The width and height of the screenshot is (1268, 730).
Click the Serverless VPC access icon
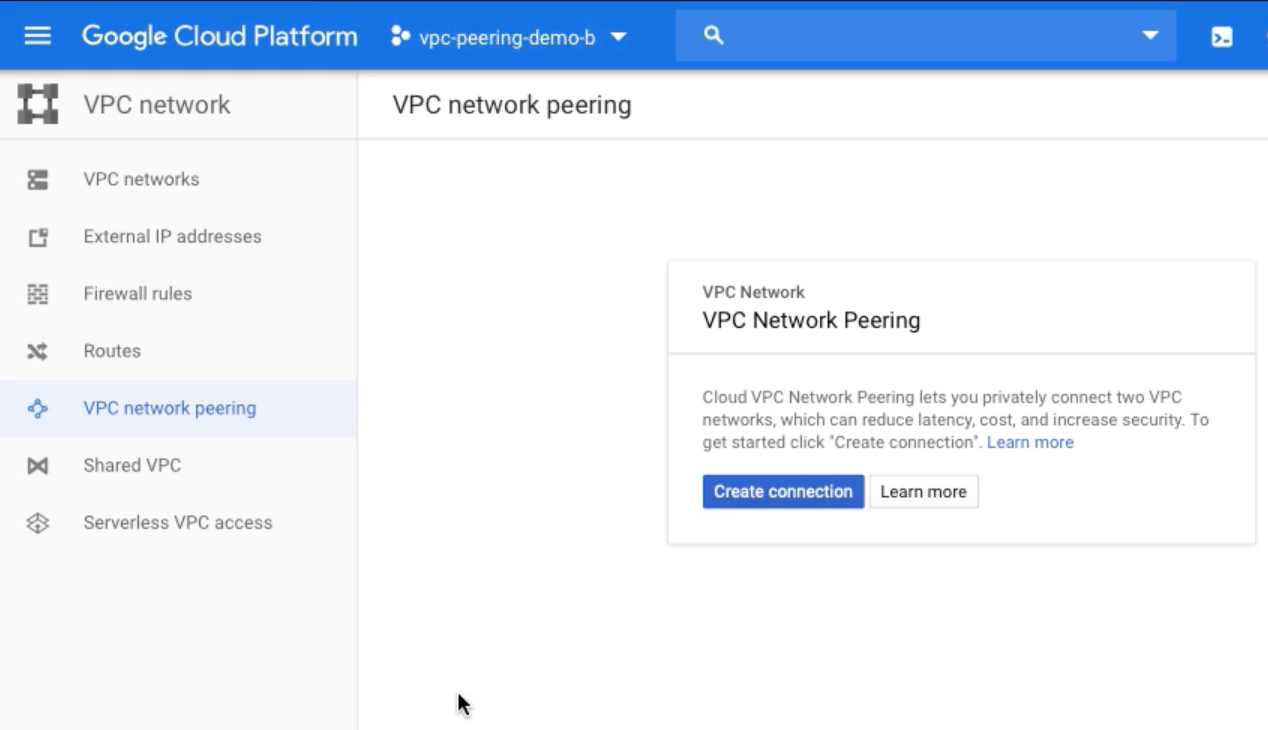[38, 523]
